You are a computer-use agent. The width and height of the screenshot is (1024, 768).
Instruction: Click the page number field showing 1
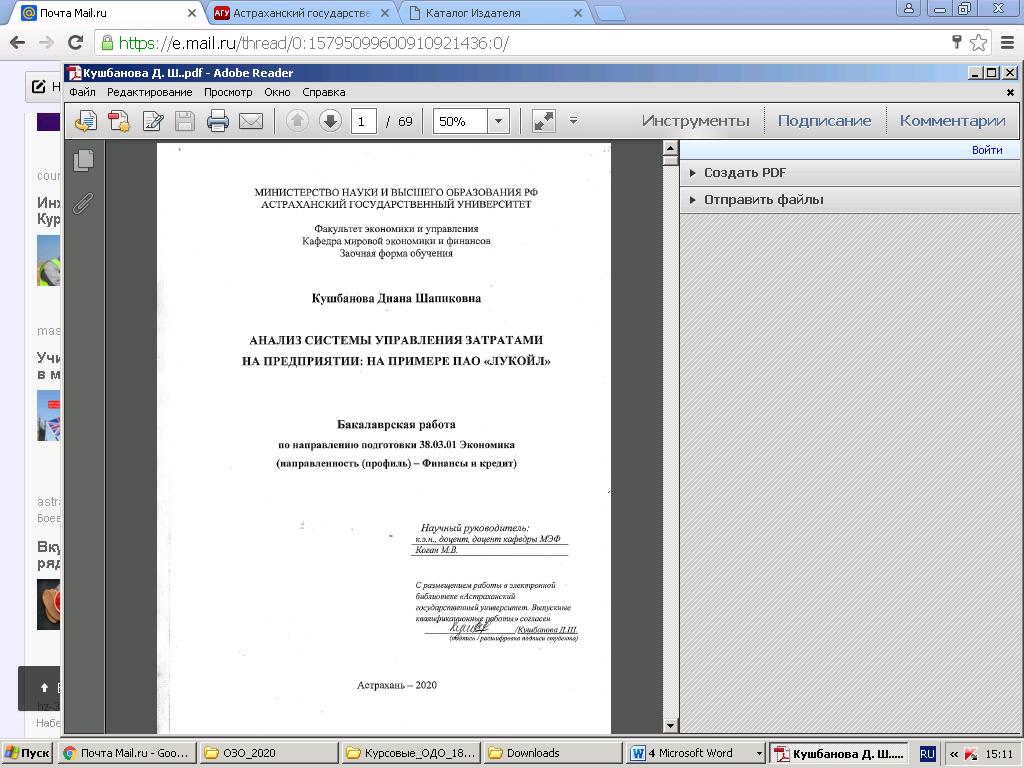(x=364, y=121)
